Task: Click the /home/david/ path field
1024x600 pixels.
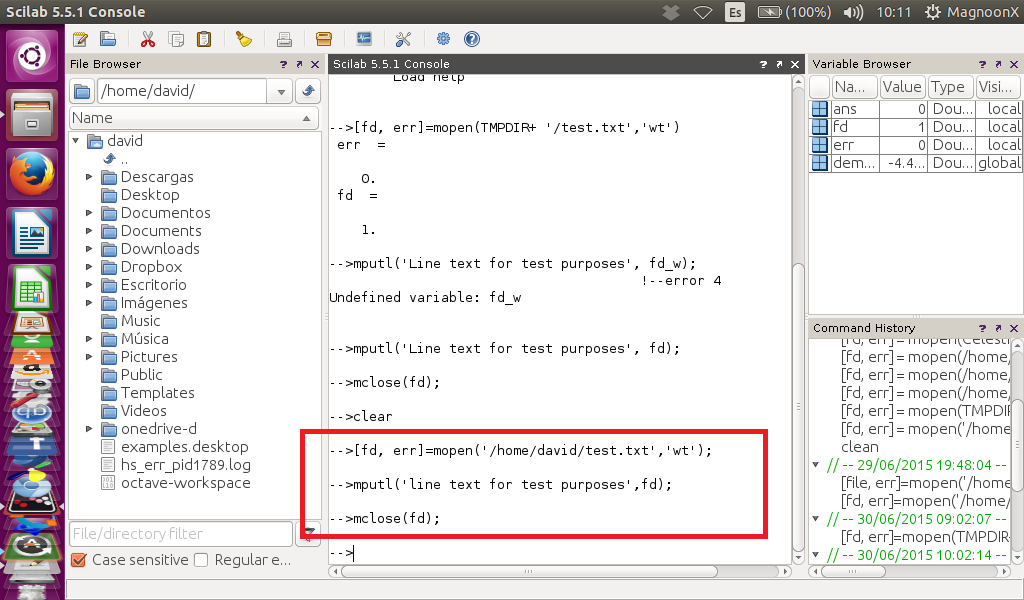Action: point(182,91)
